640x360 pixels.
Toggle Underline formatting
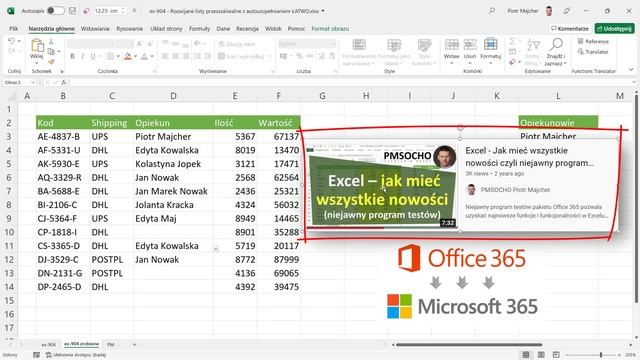pos(93,56)
